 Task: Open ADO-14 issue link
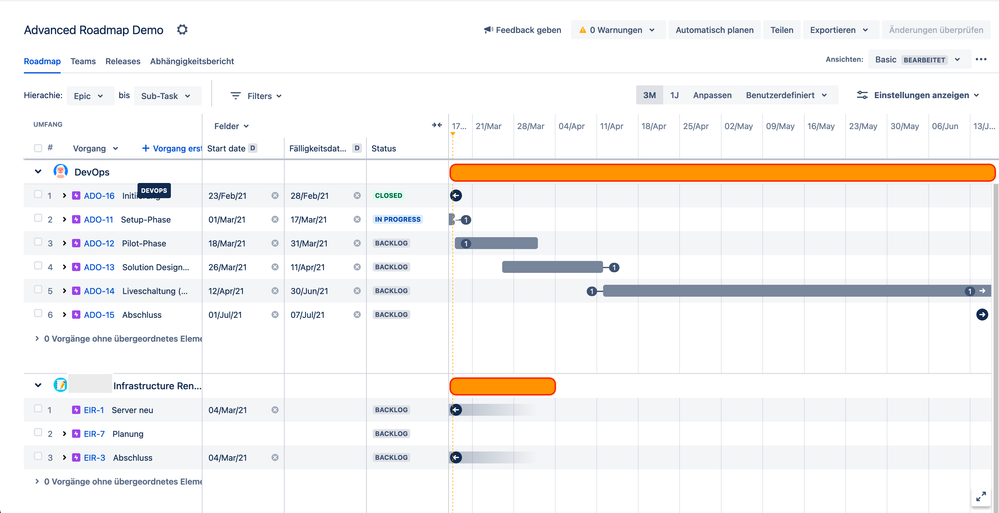click(x=99, y=291)
